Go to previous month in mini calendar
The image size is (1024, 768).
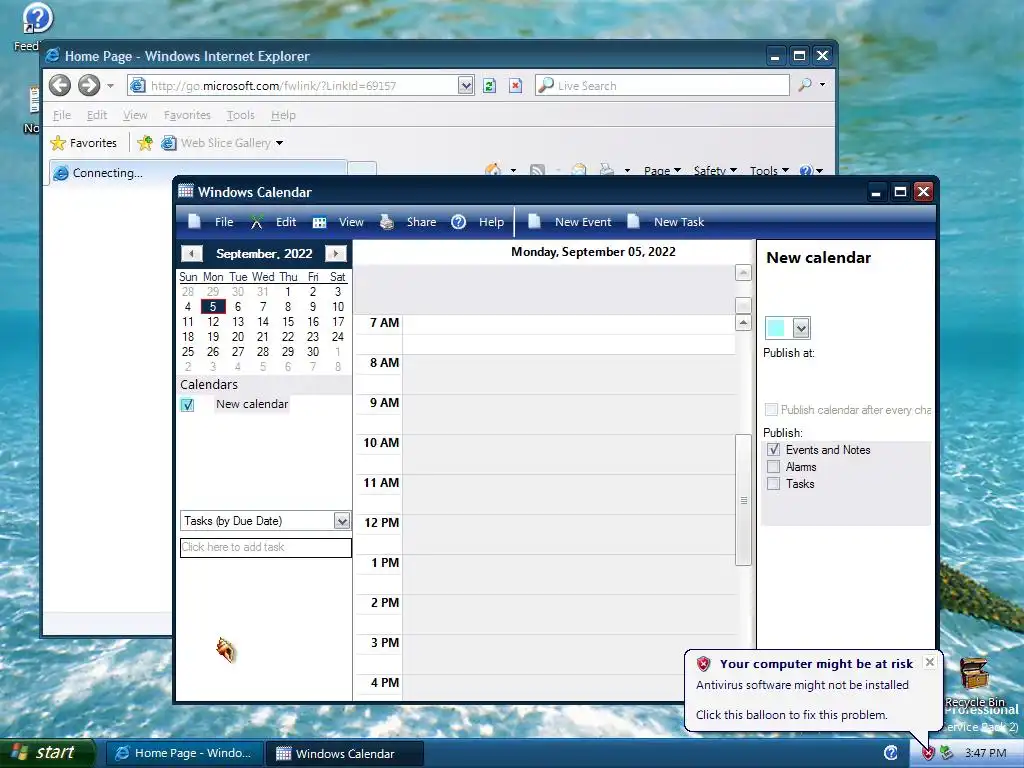[x=191, y=253]
